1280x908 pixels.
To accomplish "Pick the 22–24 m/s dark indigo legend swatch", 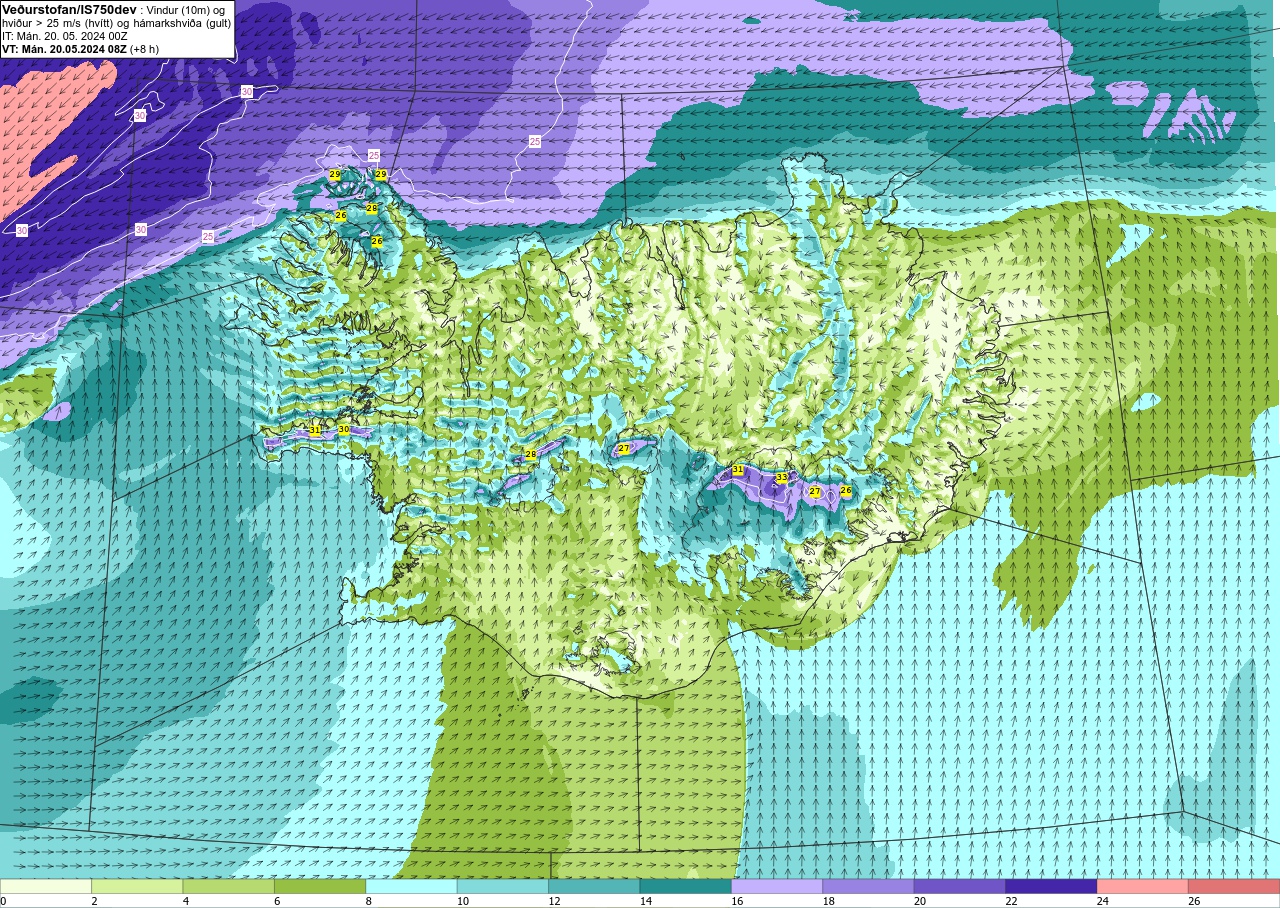I will [1051, 886].
